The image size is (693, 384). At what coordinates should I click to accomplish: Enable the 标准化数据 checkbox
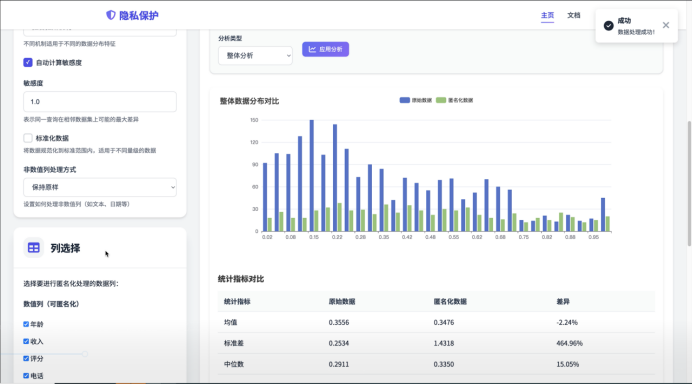point(28,138)
